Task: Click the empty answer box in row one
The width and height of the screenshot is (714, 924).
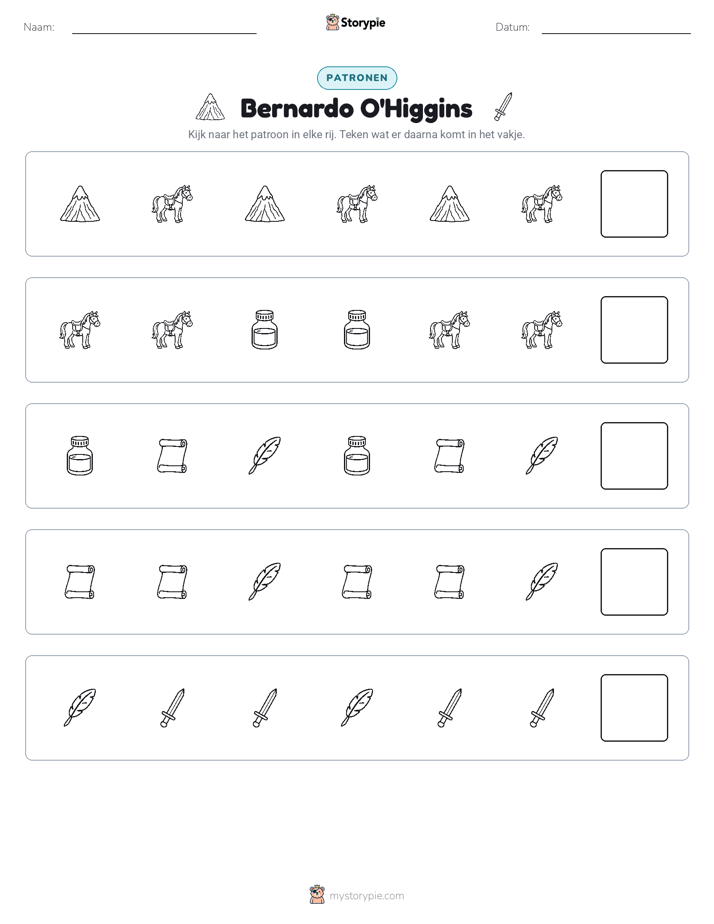Action: [634, 204]
